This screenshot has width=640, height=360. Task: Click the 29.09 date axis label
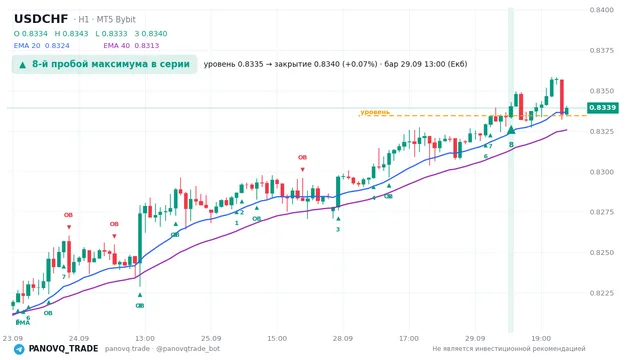click(475, 338)
